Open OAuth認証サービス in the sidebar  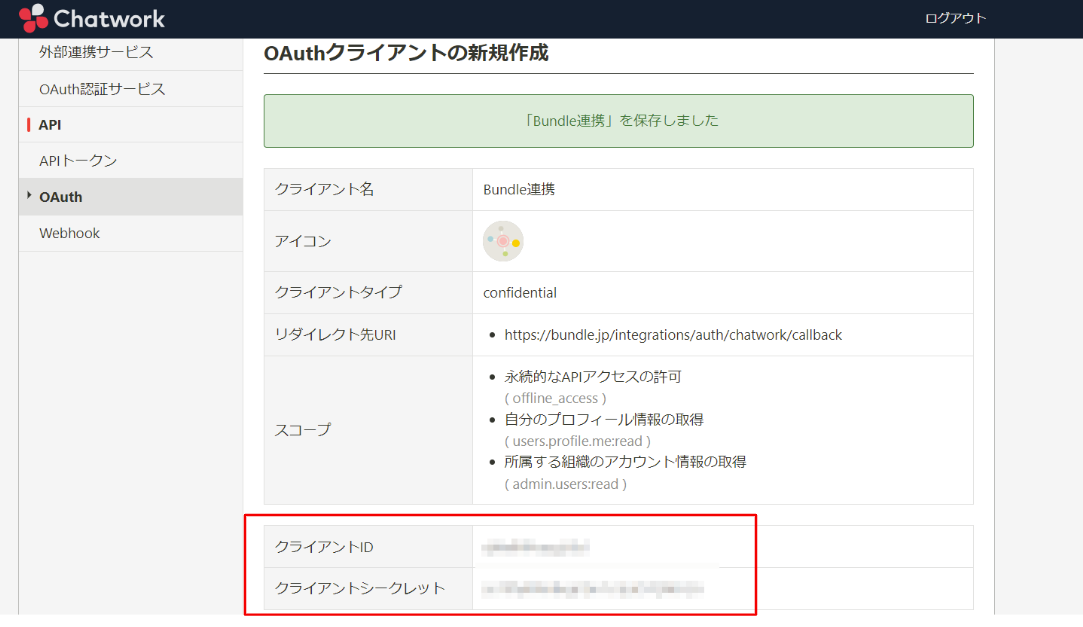(102, 89)
